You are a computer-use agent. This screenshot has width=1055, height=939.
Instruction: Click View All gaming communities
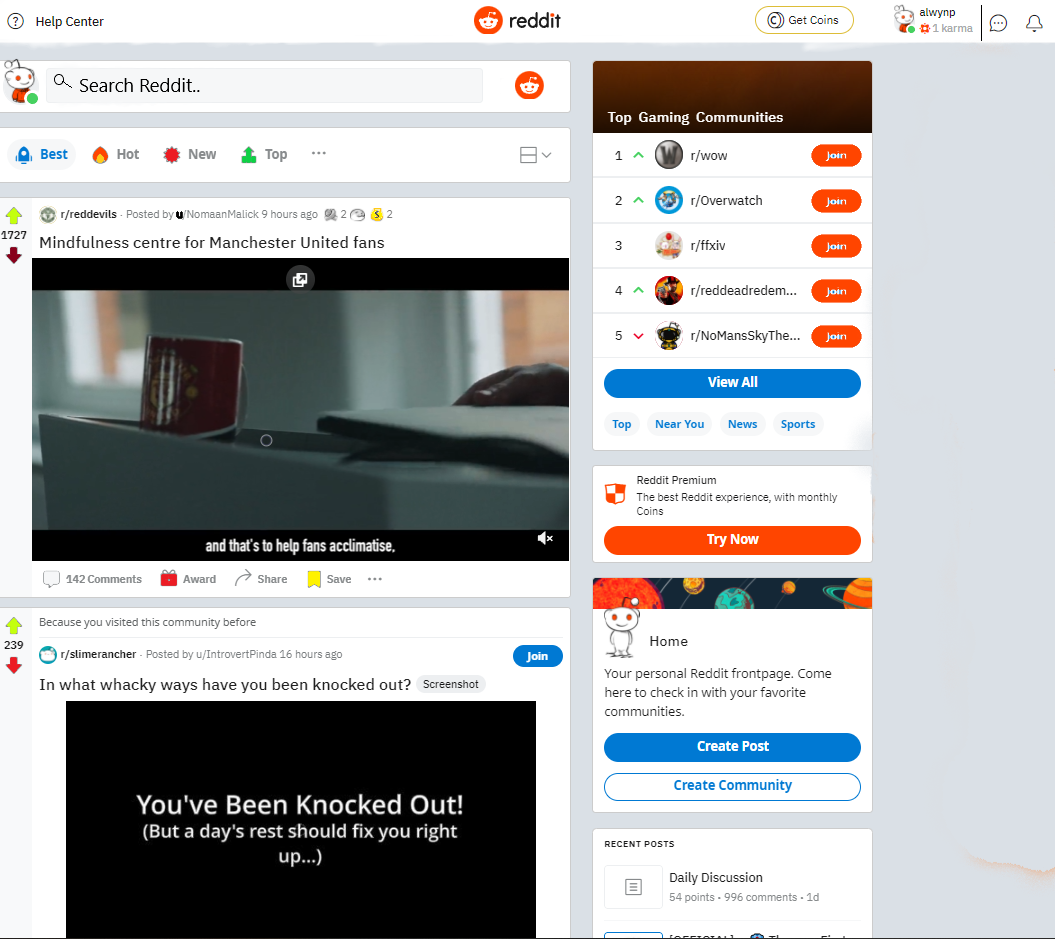[x=732, y=383]
